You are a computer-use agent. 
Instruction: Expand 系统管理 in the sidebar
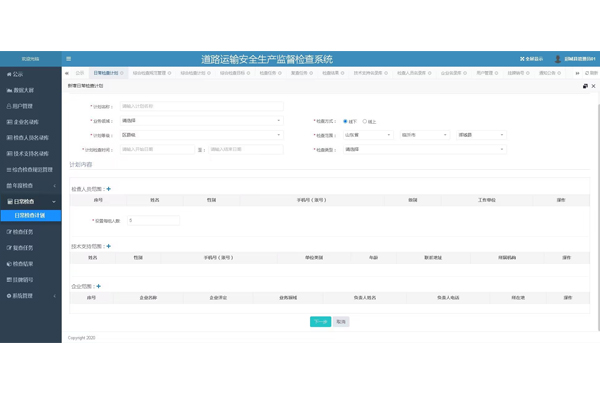(30, 296)
